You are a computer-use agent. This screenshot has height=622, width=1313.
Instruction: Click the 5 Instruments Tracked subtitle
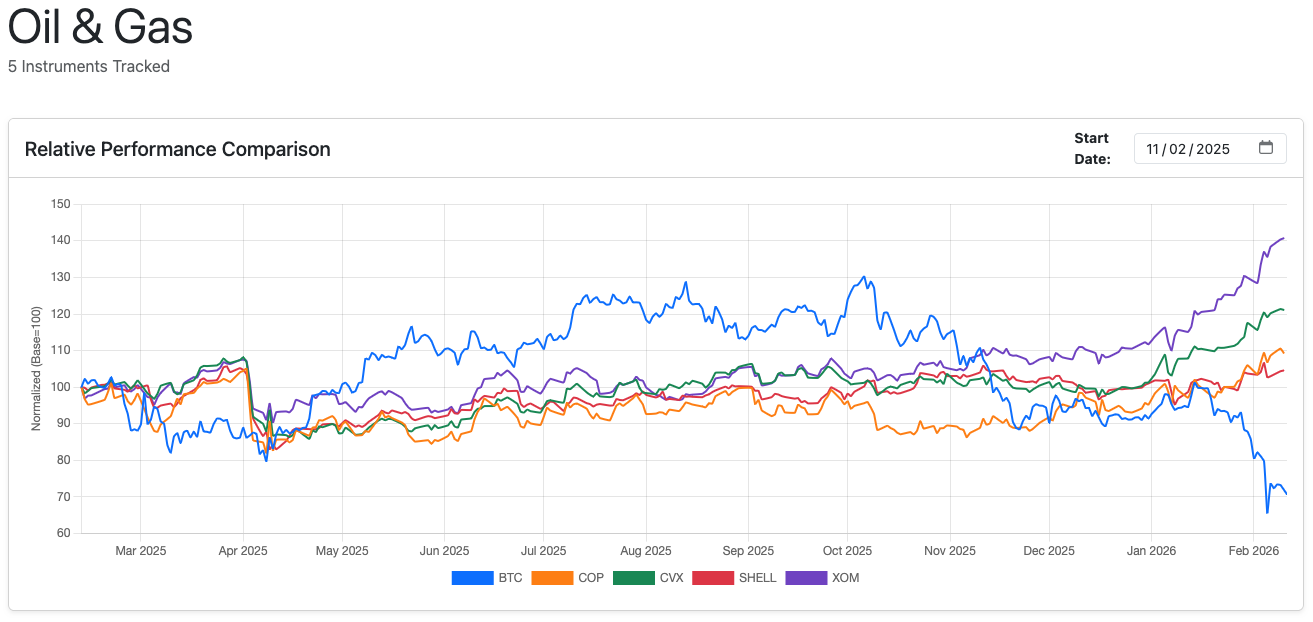[88, 66]
